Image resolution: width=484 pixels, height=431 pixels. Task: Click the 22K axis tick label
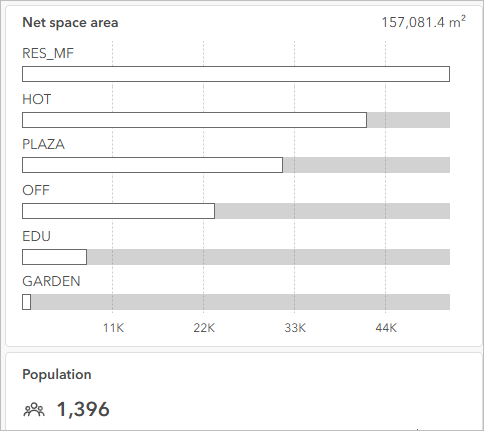(x=204, y=328)
